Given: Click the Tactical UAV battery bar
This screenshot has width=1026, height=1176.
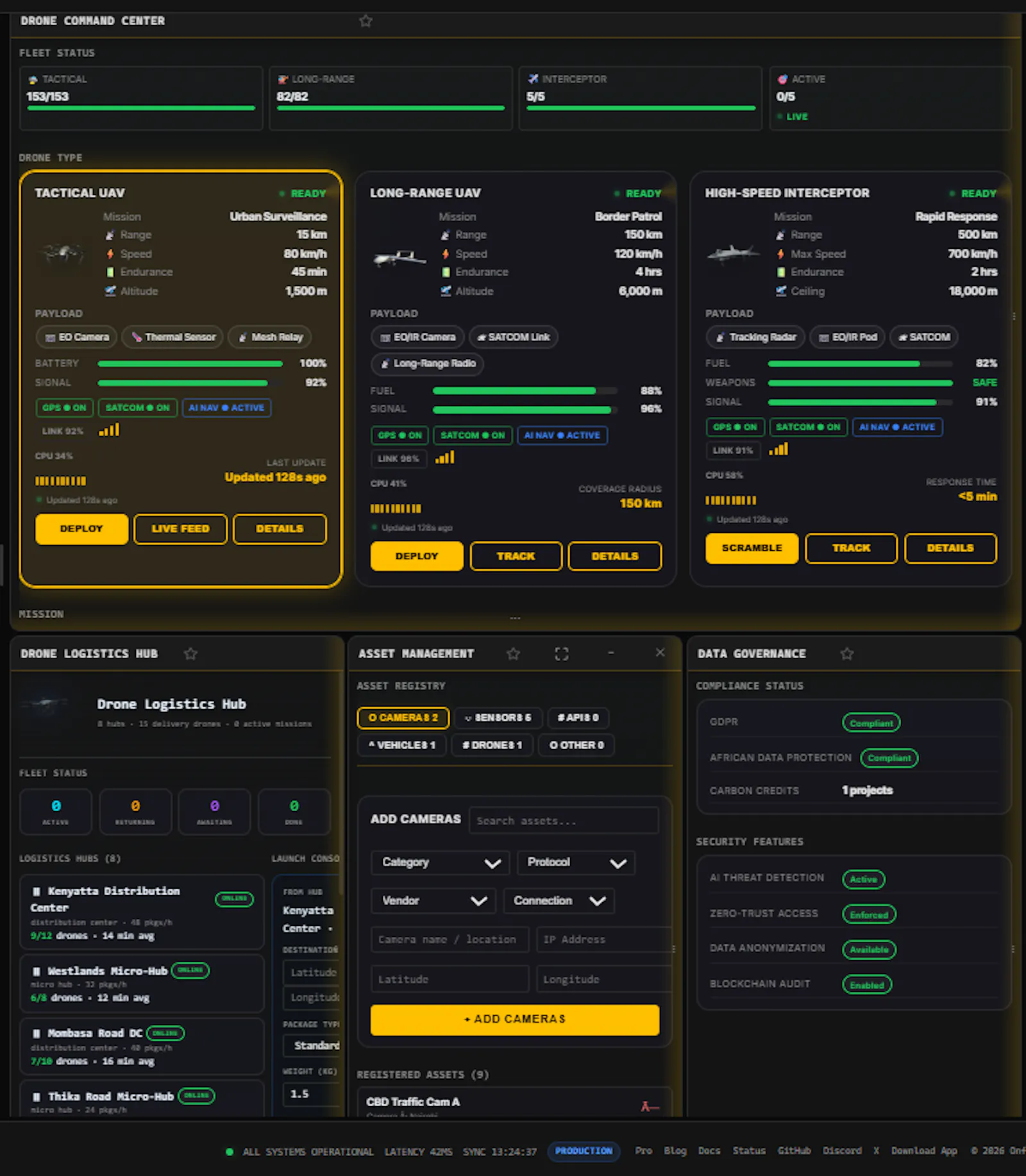Looking at the screenshot, I should click(x=190, y=364).
